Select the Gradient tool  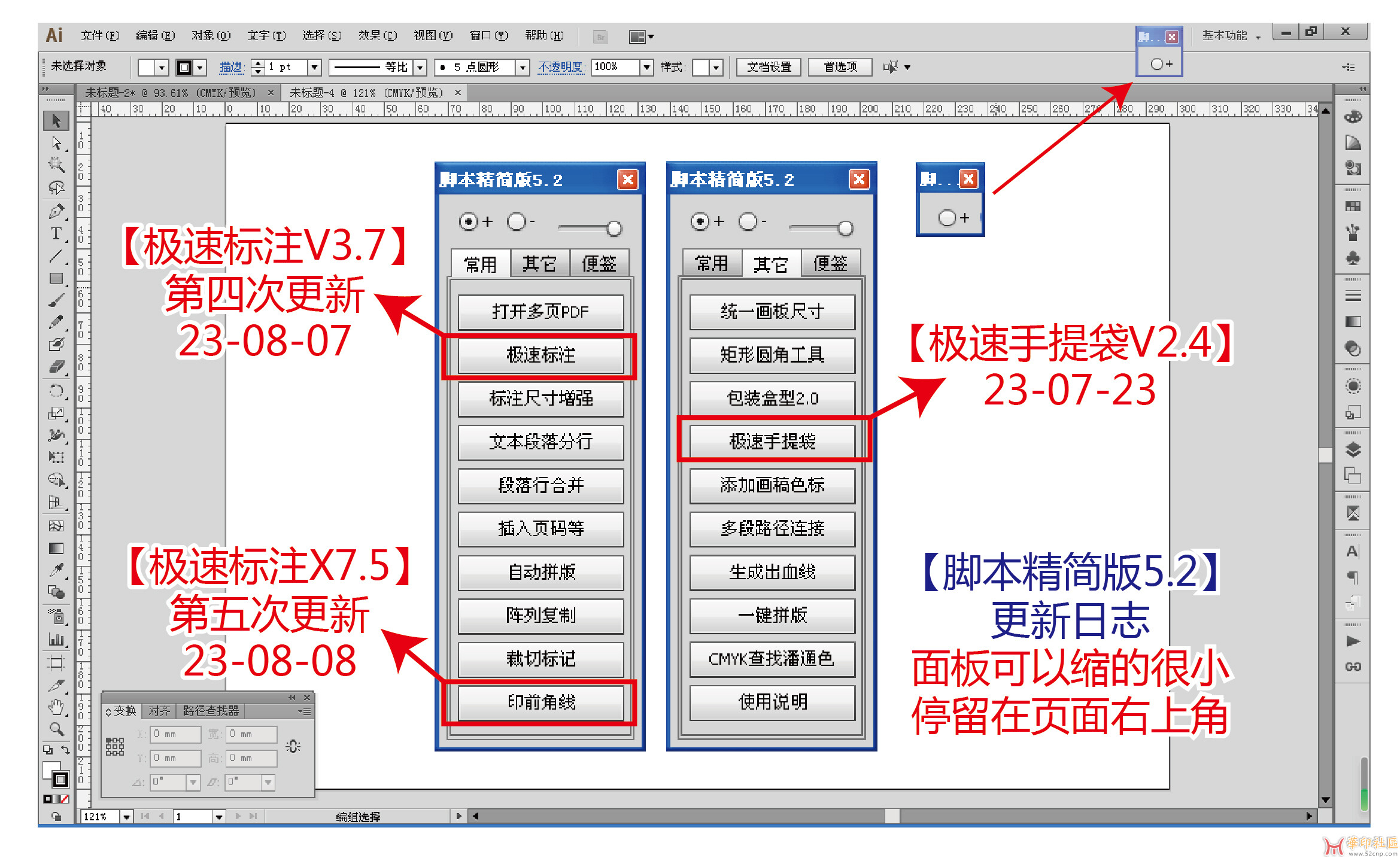coord(56,548)
